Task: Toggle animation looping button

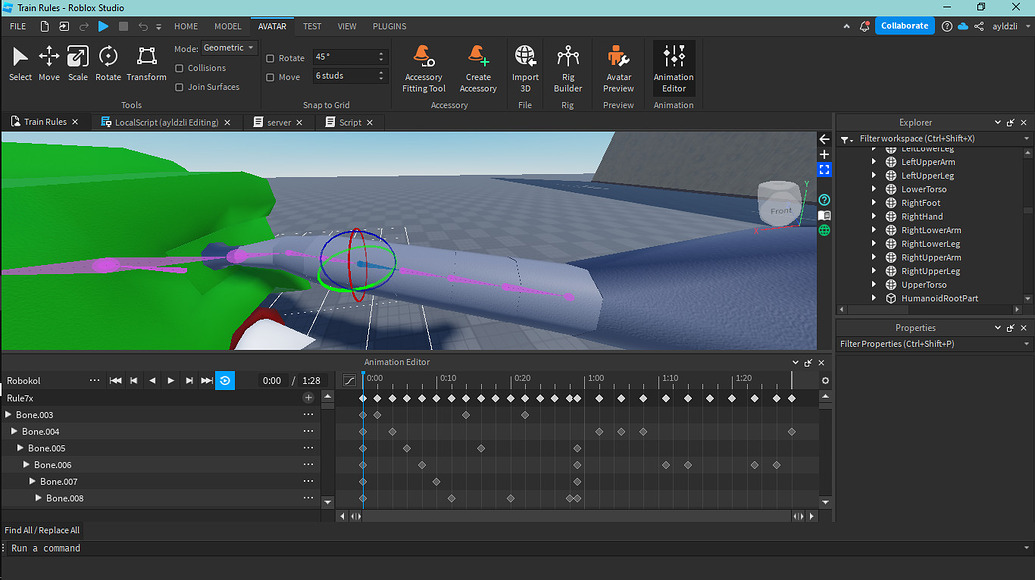Action: 225,381
